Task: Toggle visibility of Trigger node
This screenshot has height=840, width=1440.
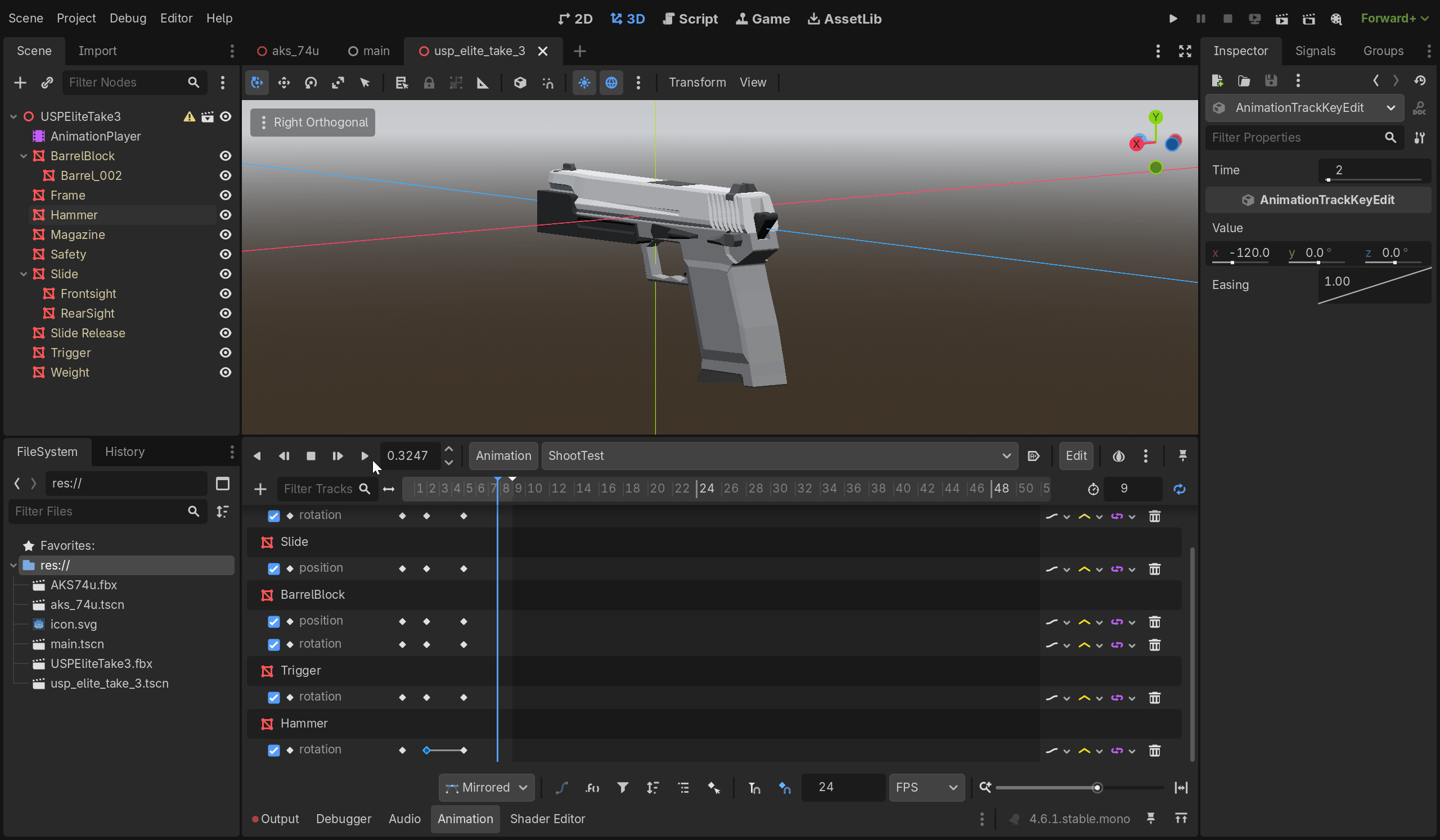Action: pyautogui.click(x=226, y=353)
